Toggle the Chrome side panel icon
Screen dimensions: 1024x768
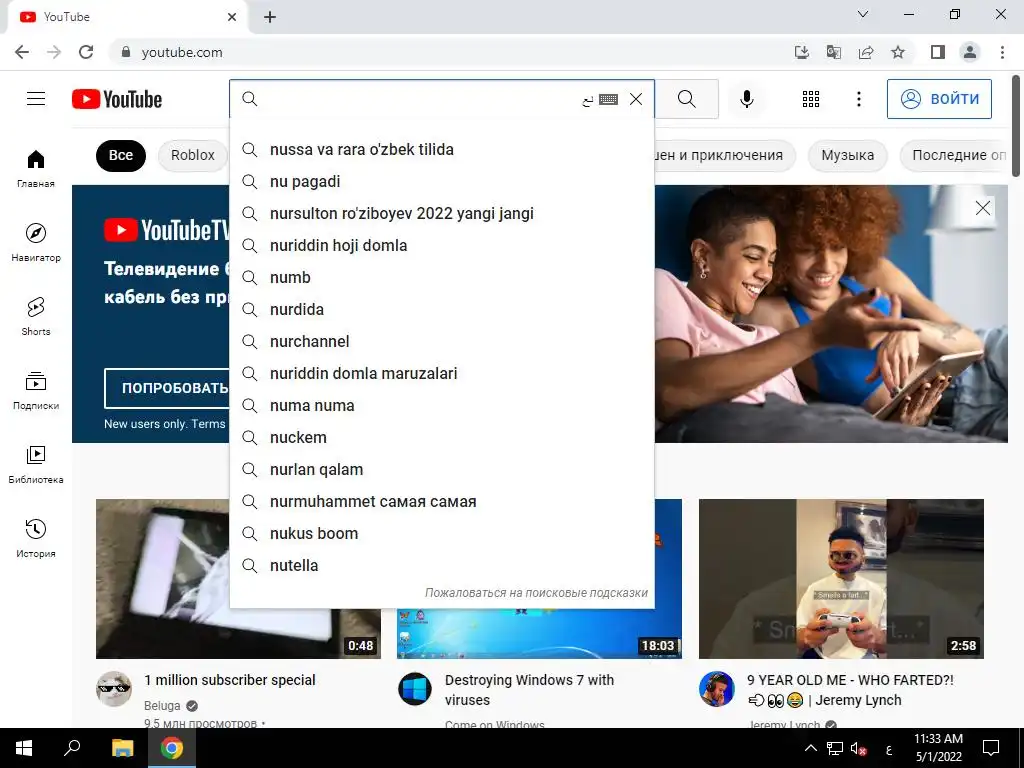click(x=938, y=52)
